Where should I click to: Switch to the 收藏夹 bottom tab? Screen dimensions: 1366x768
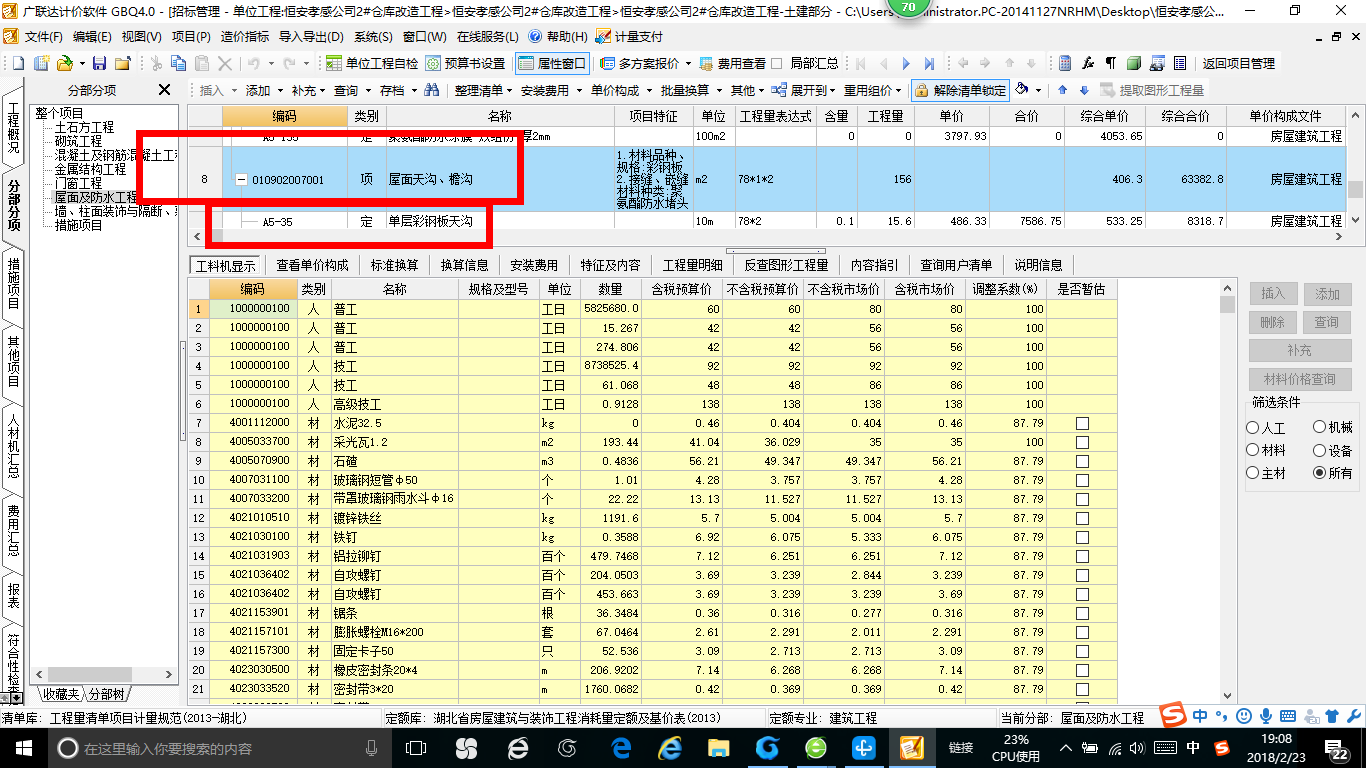pos(59,694)
